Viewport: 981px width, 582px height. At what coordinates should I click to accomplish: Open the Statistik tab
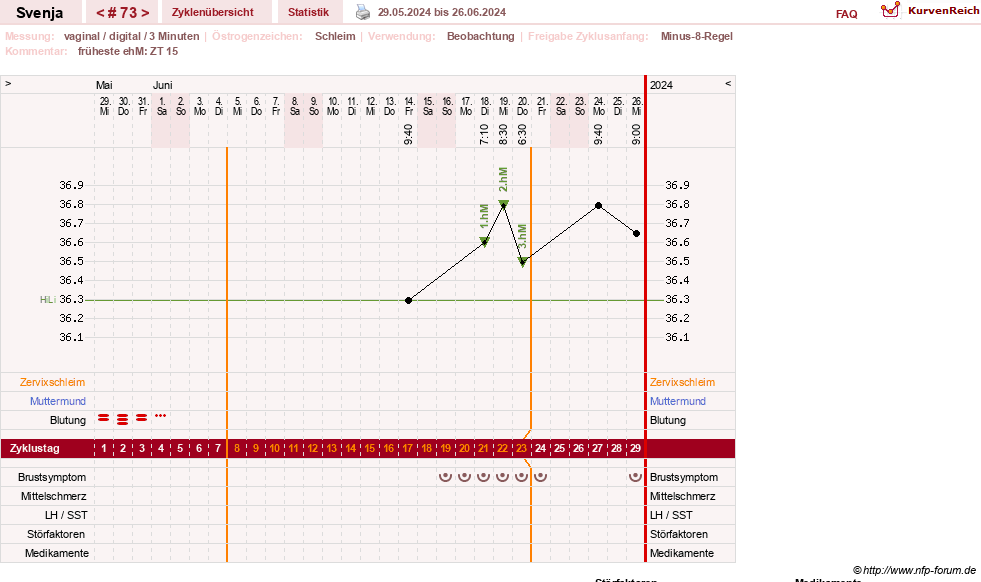click(308, 12)
